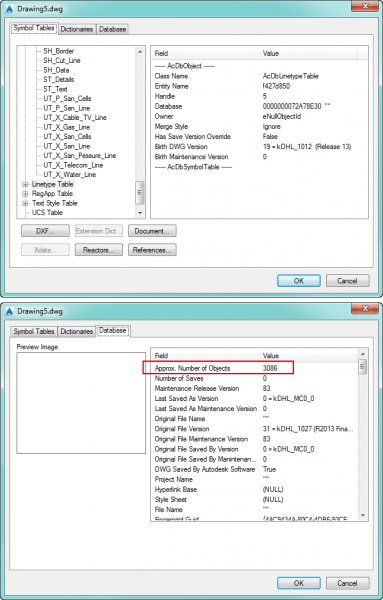Open Database tab in upper dialog

(x=112, y=29)
